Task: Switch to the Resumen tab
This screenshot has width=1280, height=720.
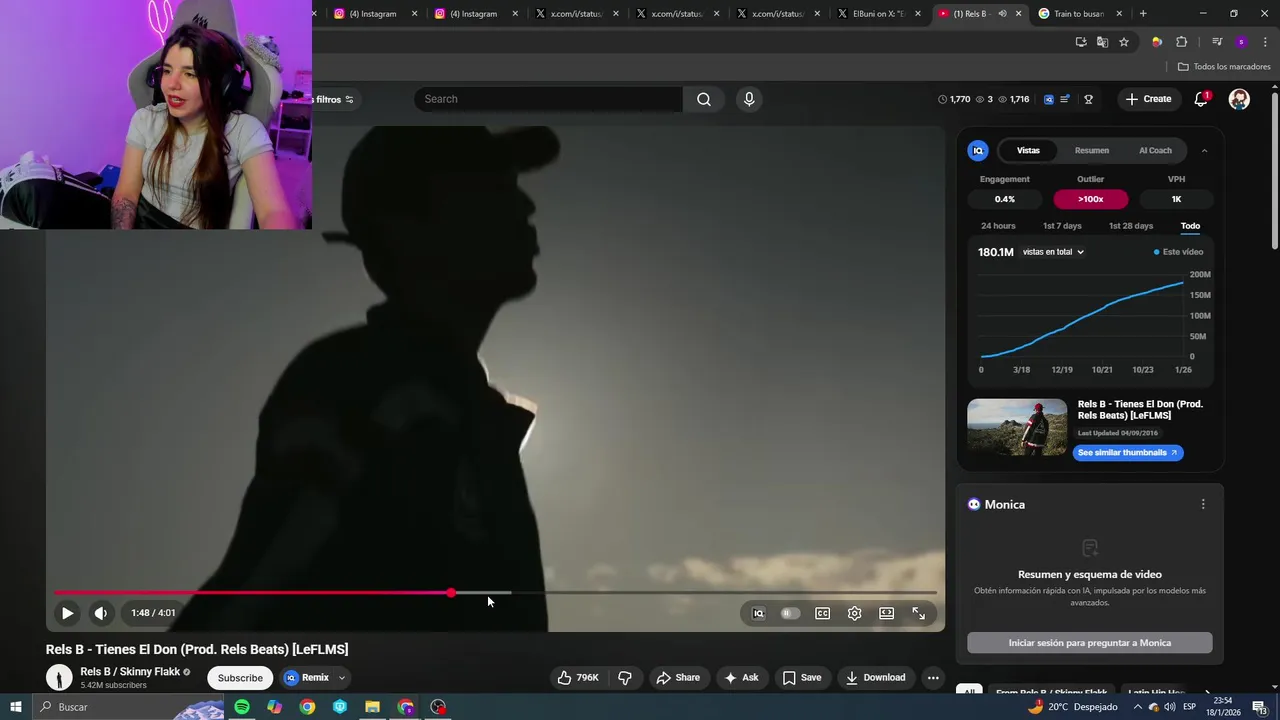Action: (1092, 150)
